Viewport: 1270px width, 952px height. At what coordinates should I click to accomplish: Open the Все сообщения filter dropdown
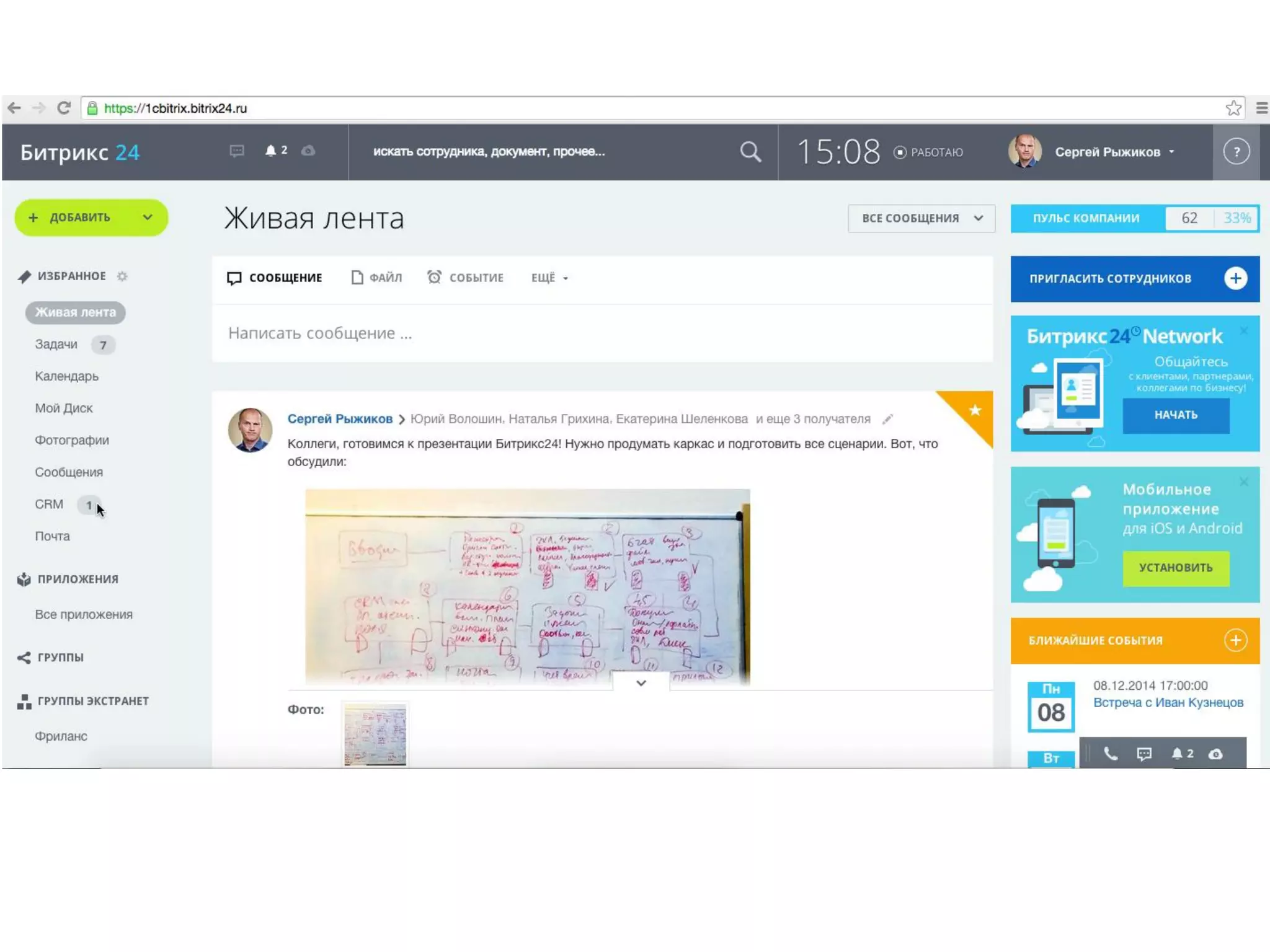coord(921,218)
